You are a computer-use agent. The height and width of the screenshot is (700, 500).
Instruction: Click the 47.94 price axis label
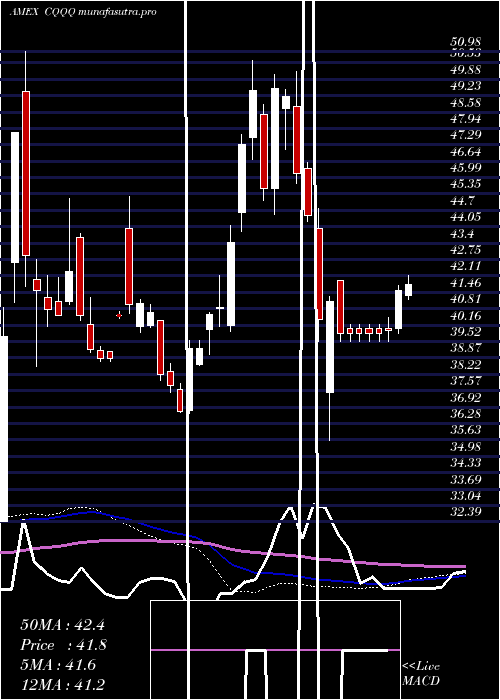click(x=466, y=119)
